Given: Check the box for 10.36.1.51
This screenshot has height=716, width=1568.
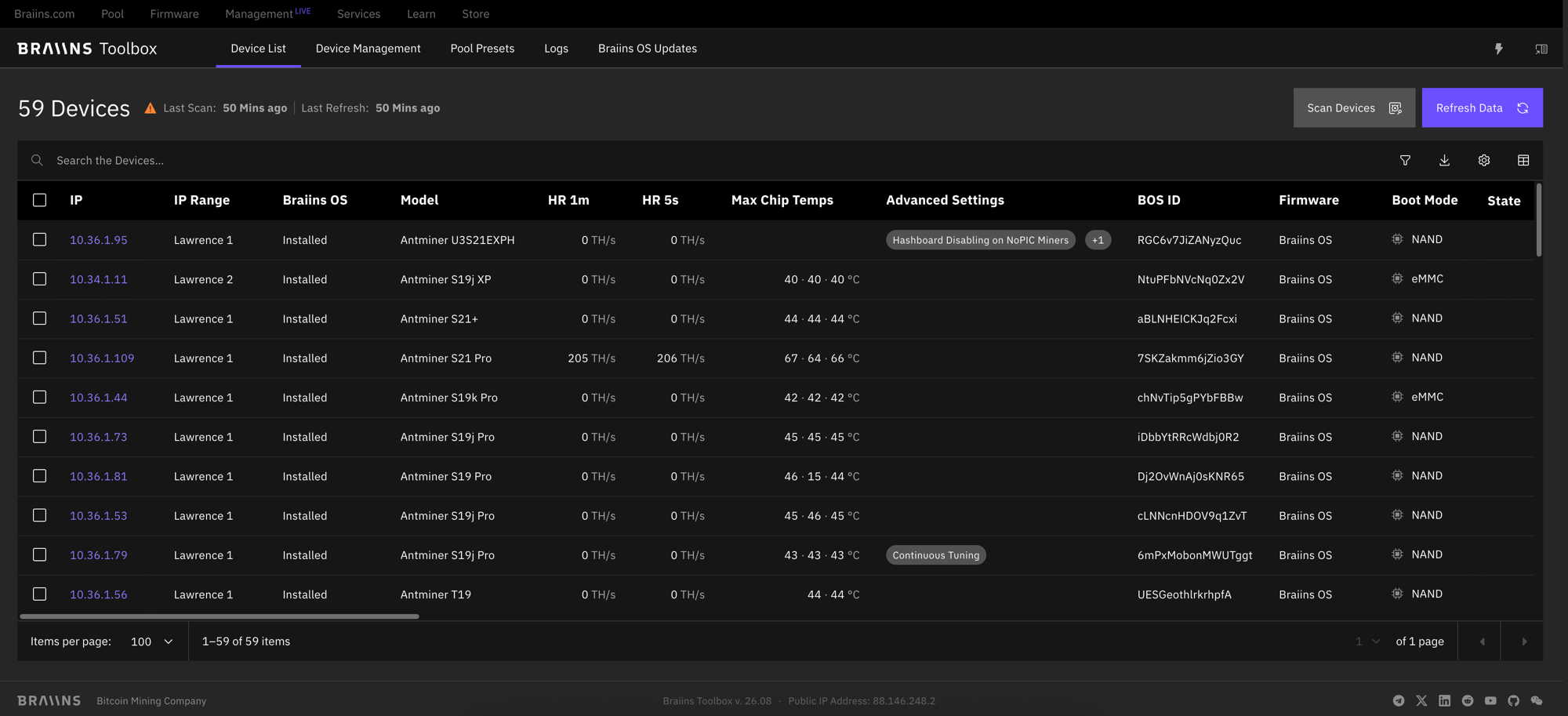Looking at the screenshot, I should click(39, 318).
